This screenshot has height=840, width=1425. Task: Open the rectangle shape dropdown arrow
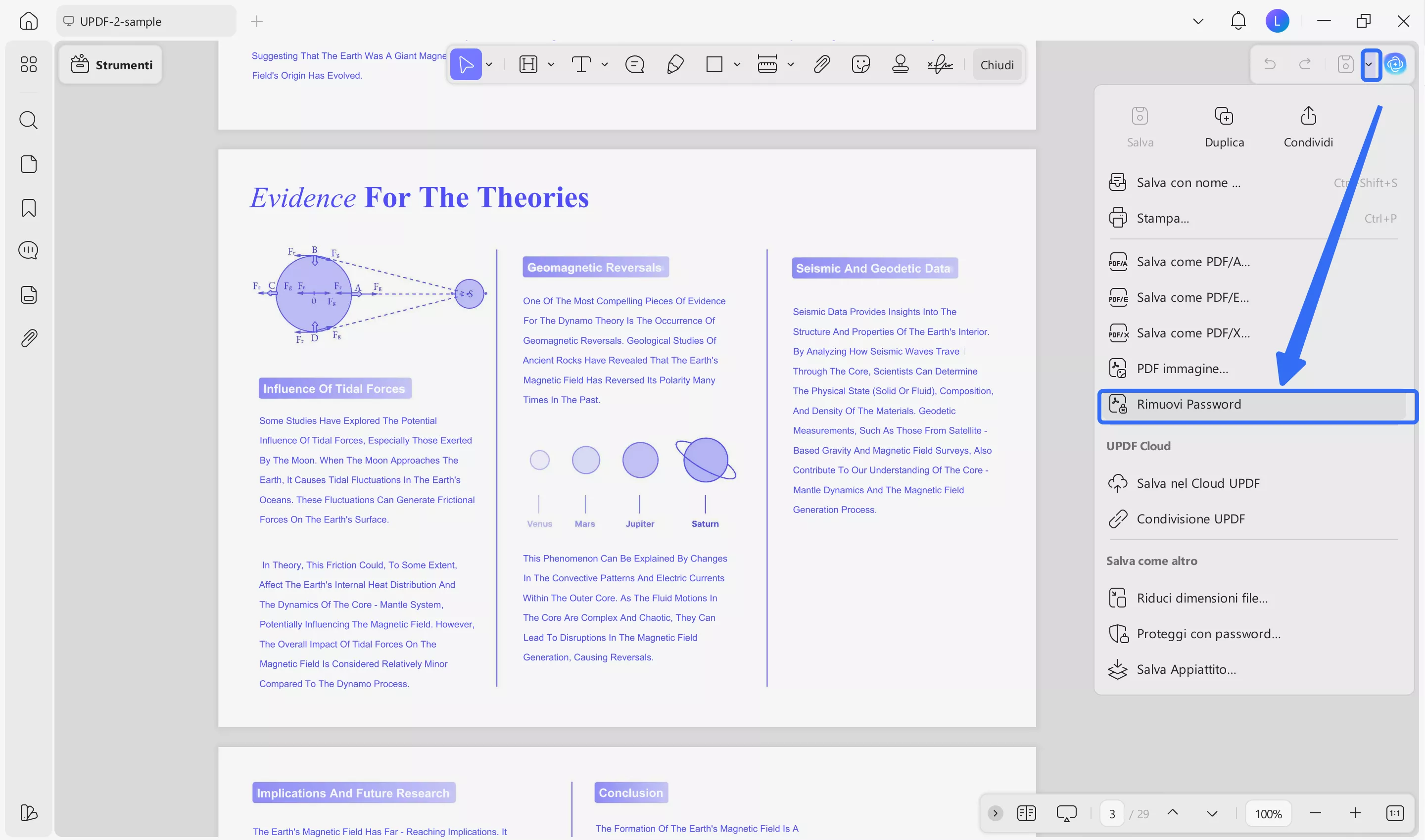[x=737, y=64]
